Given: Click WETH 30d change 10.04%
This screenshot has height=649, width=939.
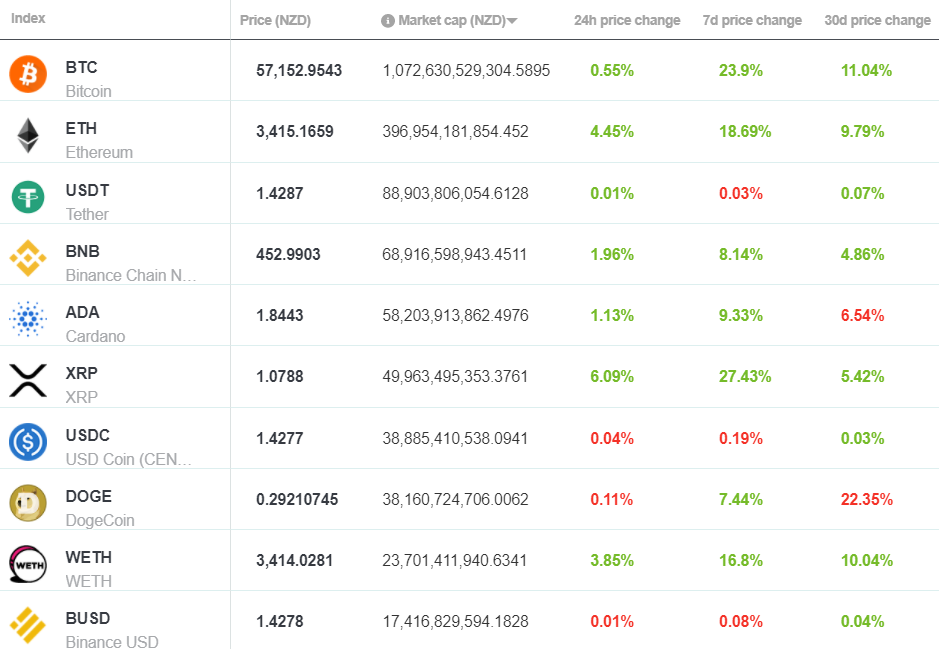Looking at the screenshot, I should 867,560.
